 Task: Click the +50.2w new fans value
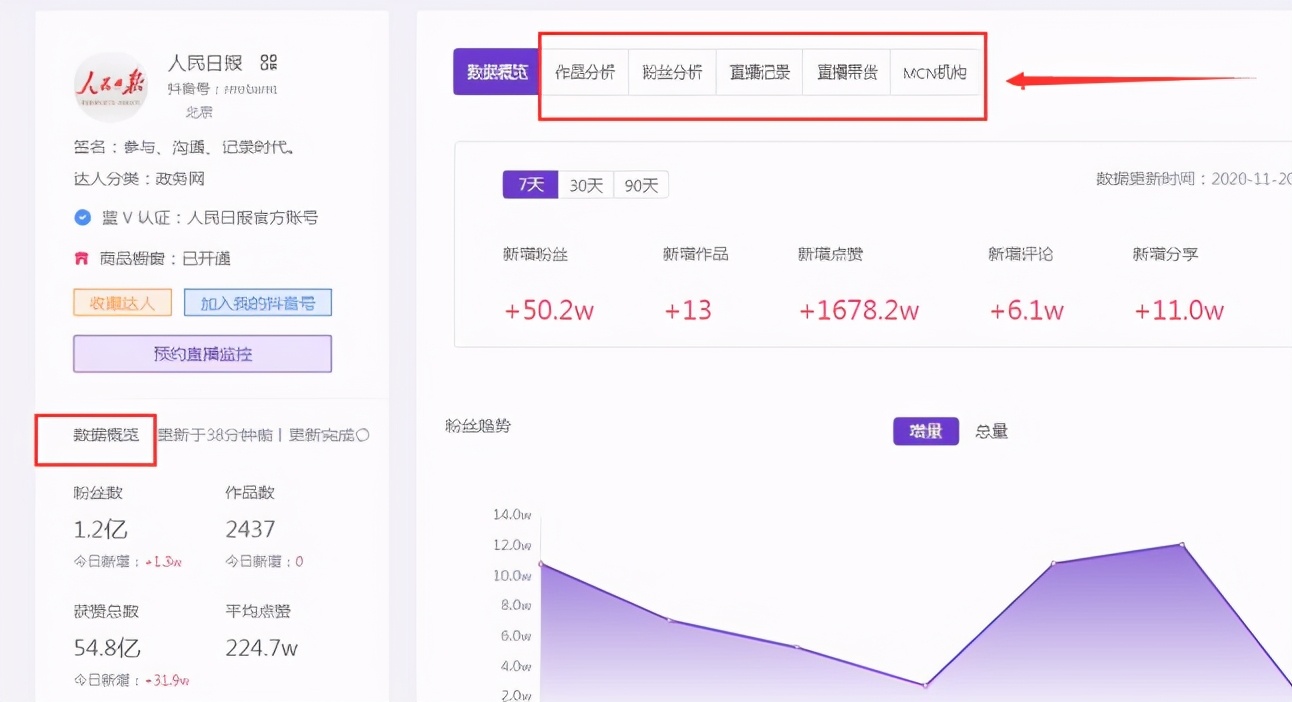pyautogui.click(x=549, y=311)
